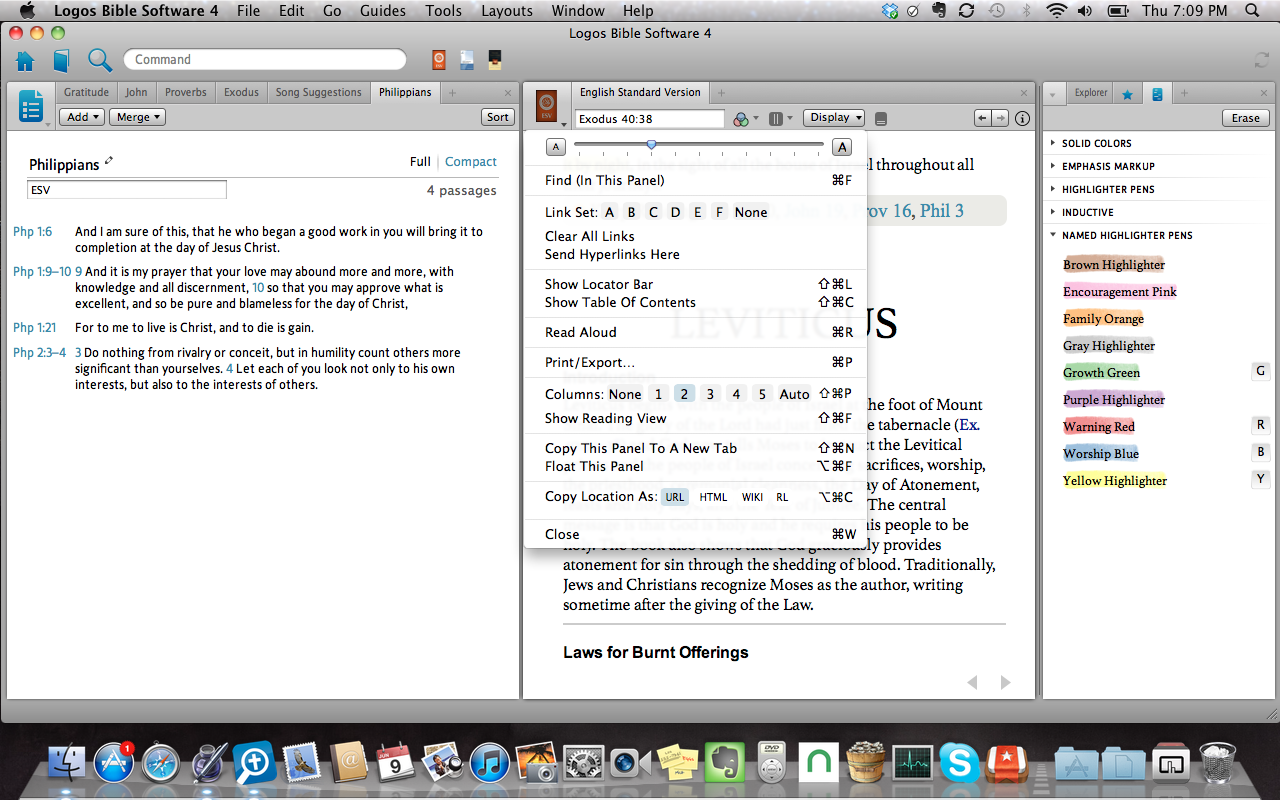Set Link Set to None
This screenshot has width=1280, height=800.
(x=751, y=212)
